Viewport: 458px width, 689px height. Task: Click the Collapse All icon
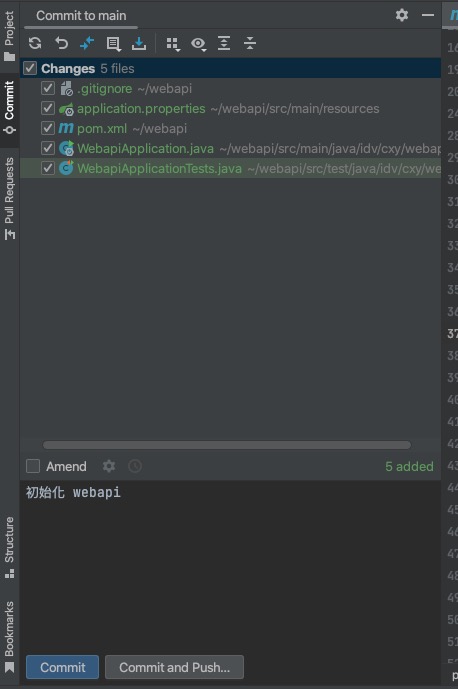(x=250, y=44)
